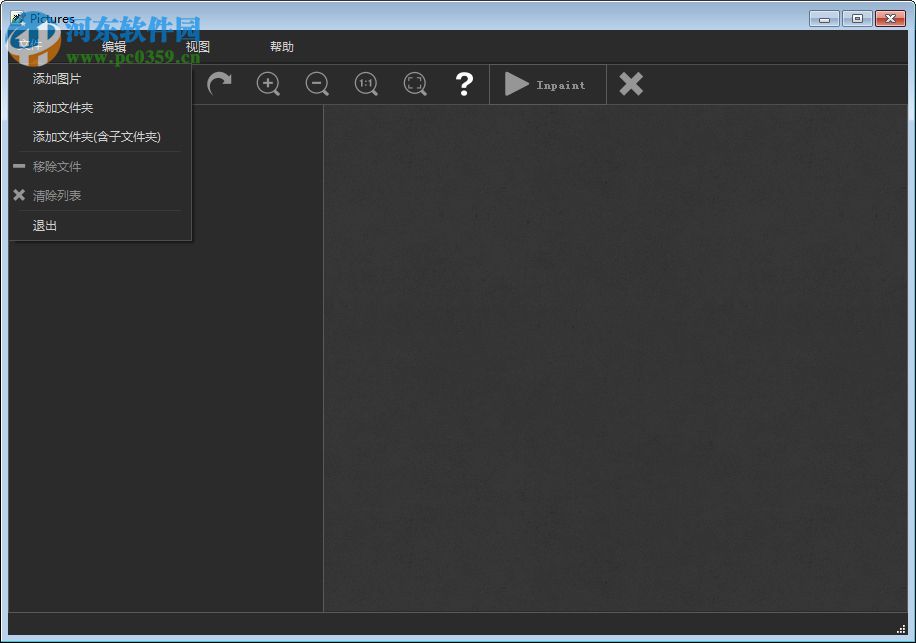Choose 添加文件夹 menu entry

(100, 107)
